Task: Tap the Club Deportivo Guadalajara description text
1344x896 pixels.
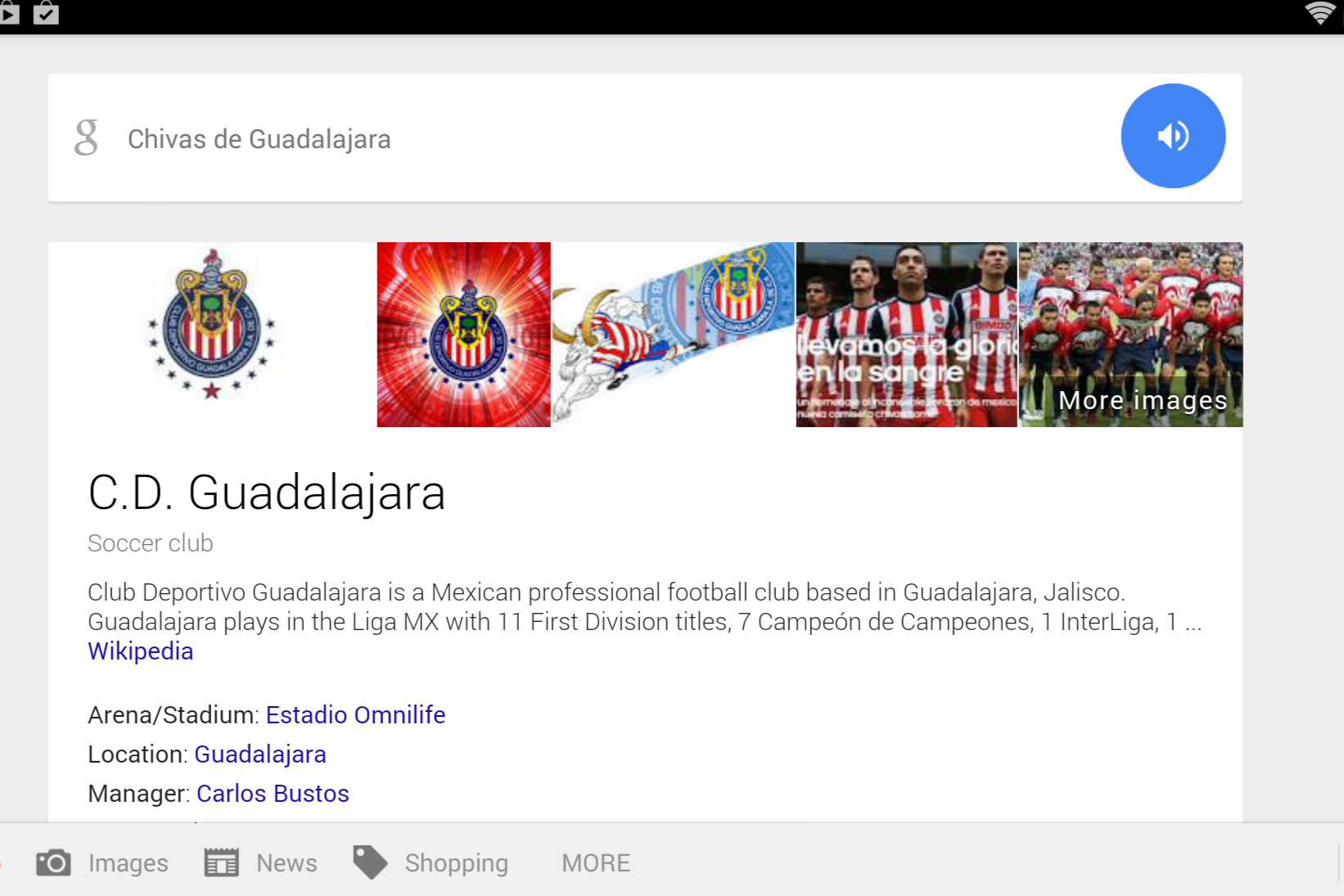Action: tap(645, 607)
